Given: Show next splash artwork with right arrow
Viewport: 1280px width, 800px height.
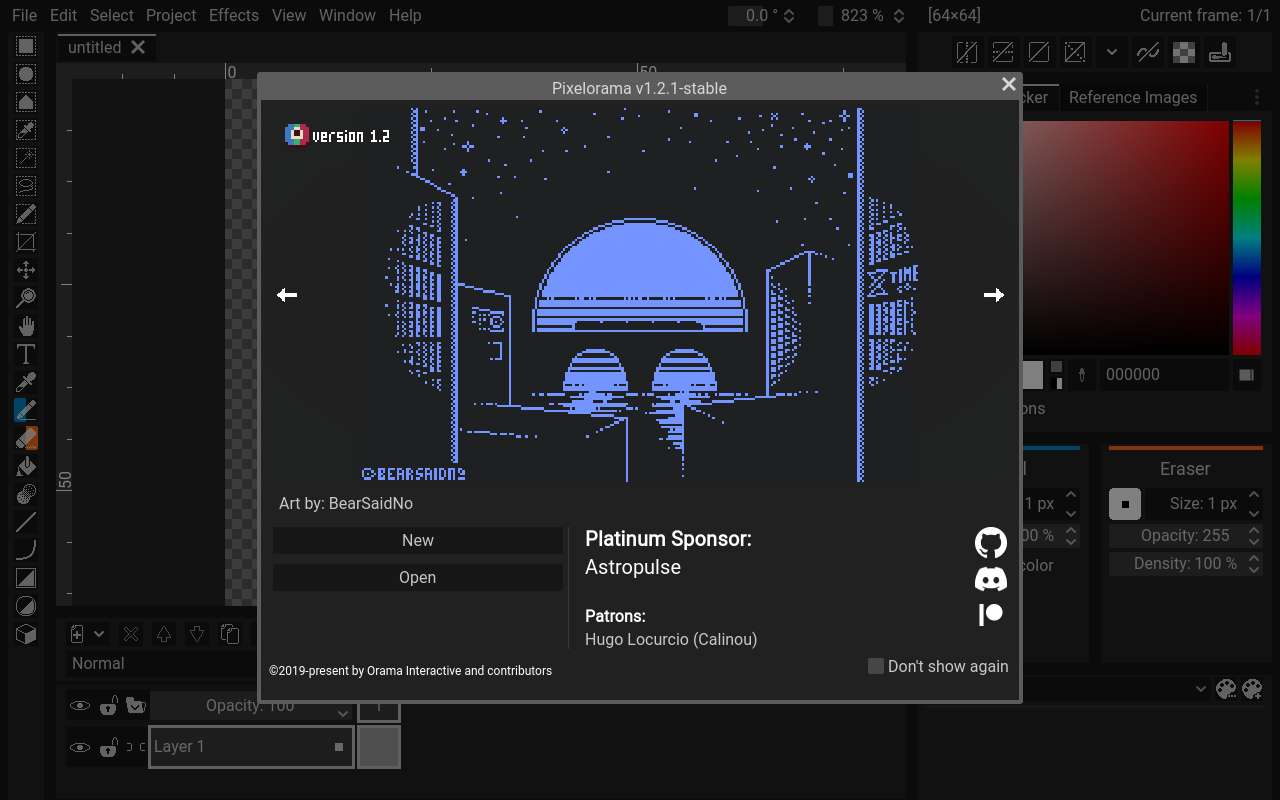Looking at the screenshot, I should [x=993, y=295].
